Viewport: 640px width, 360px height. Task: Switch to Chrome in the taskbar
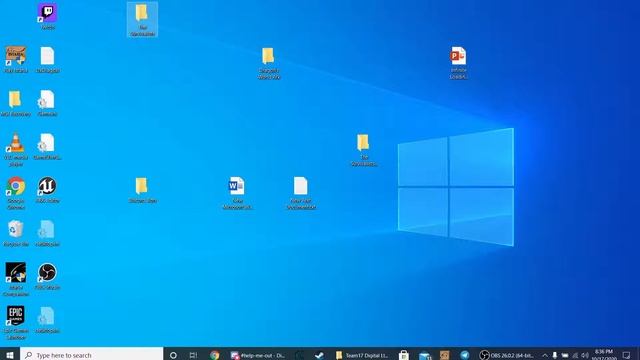pos(215,355)
